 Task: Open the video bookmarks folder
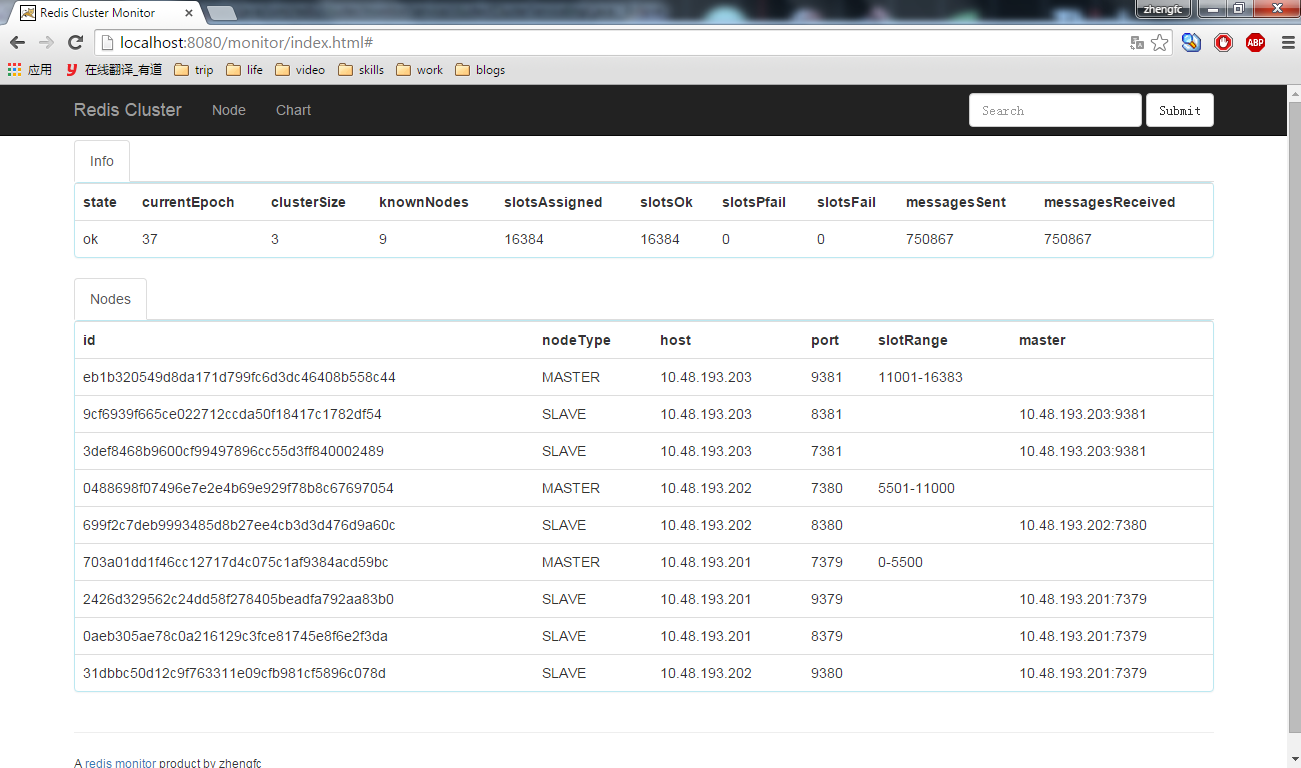click(300, 70)
